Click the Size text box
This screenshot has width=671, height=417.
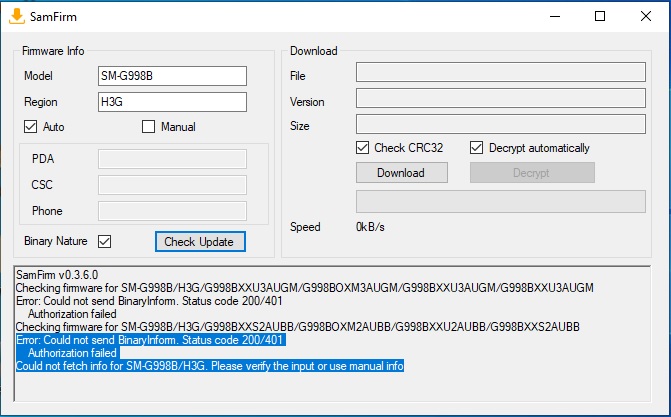coord(501,124)
